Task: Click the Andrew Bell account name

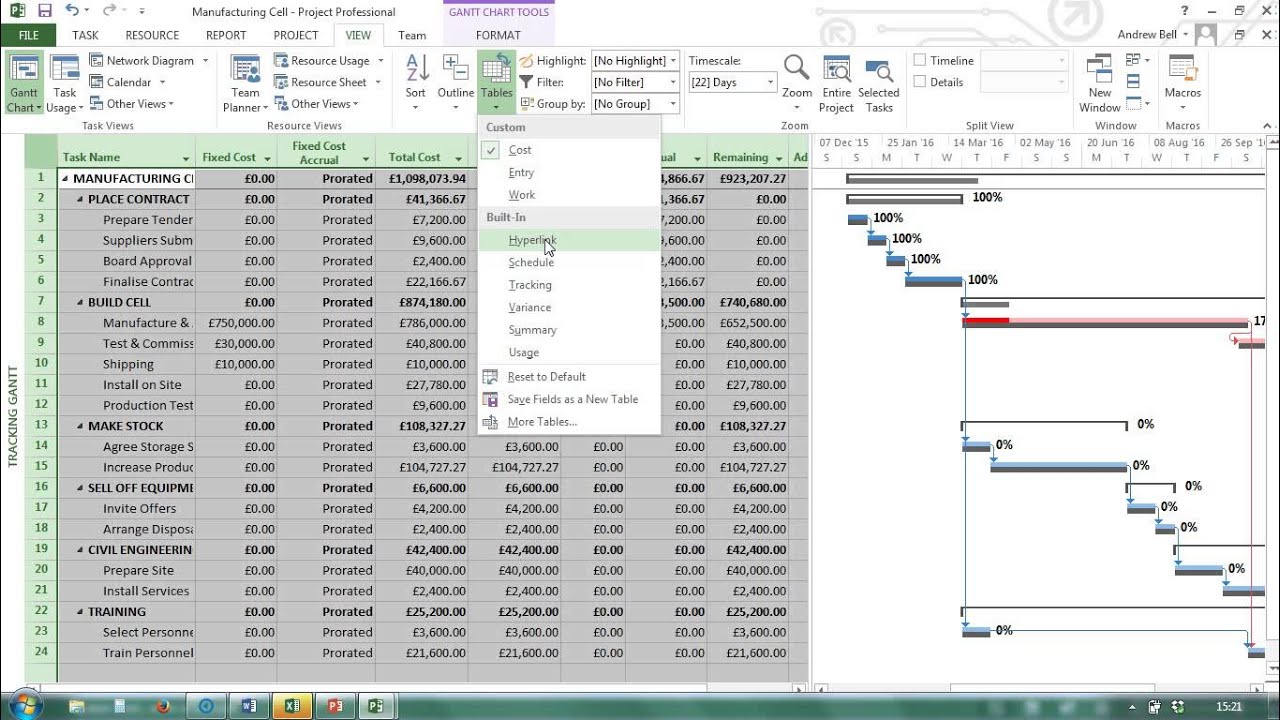Action: point(1147,35)
